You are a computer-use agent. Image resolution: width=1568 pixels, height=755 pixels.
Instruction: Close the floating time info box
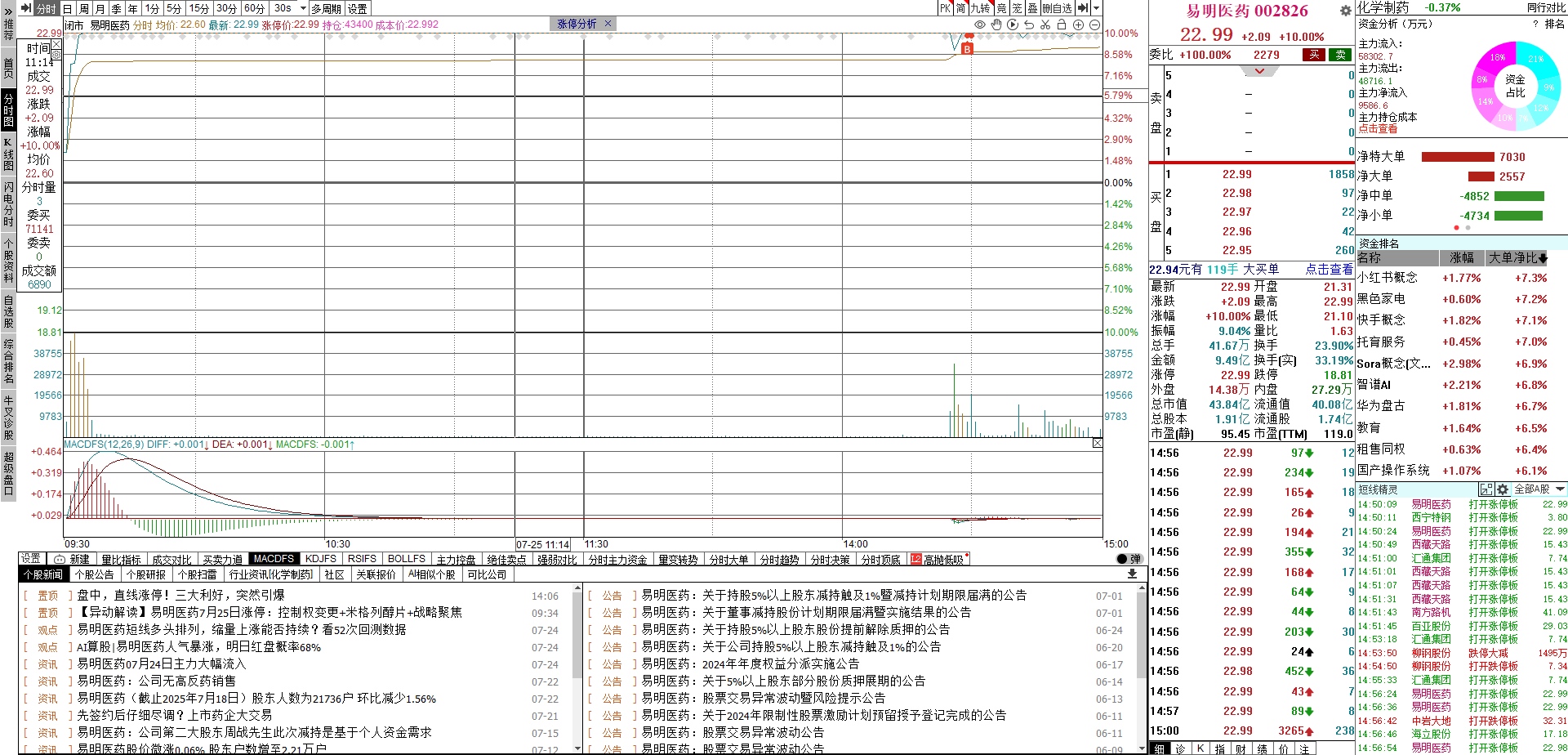(x=57, y=44)
